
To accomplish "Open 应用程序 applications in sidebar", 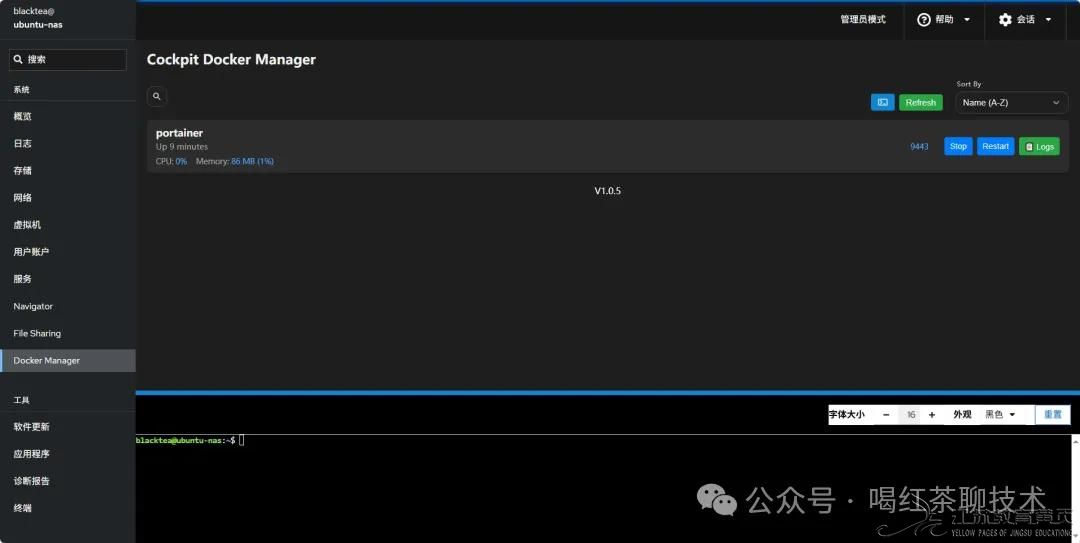I will coord(68,454).
